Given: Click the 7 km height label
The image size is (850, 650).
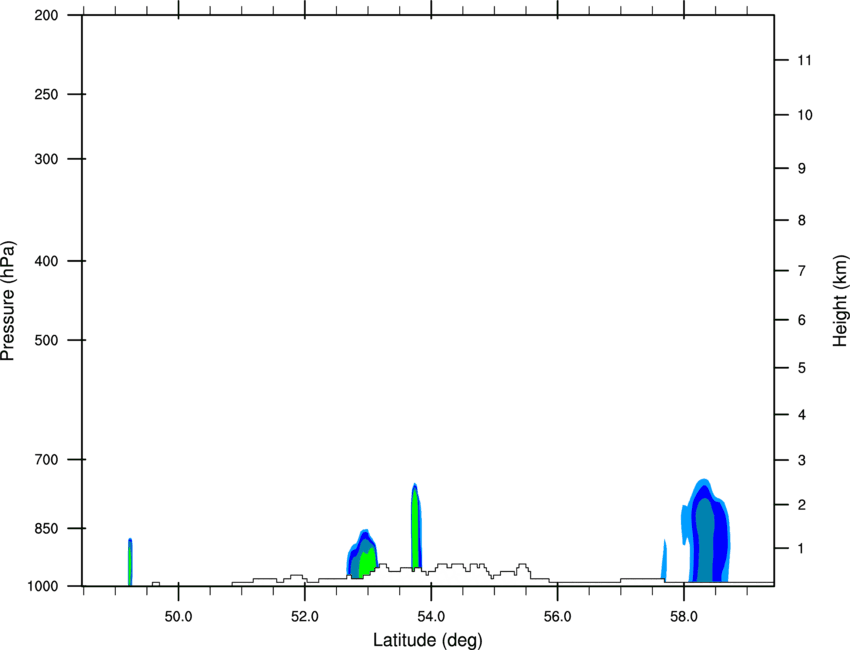Looking at the screenshot, I should 802,271.
